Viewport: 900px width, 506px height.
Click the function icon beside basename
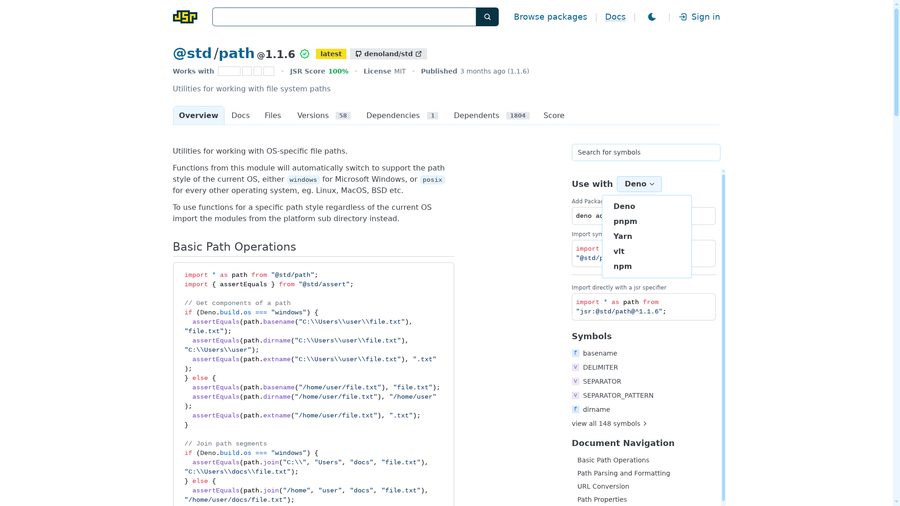(x=575, y=353)
